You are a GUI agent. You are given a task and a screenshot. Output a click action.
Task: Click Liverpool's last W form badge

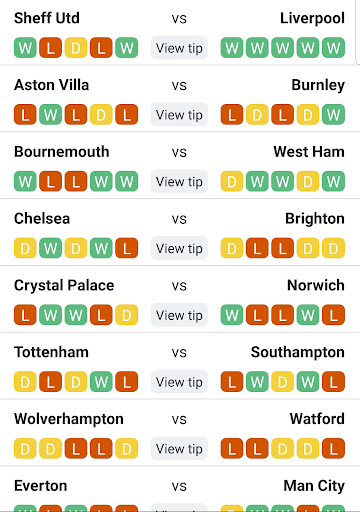tap(333, 48)
